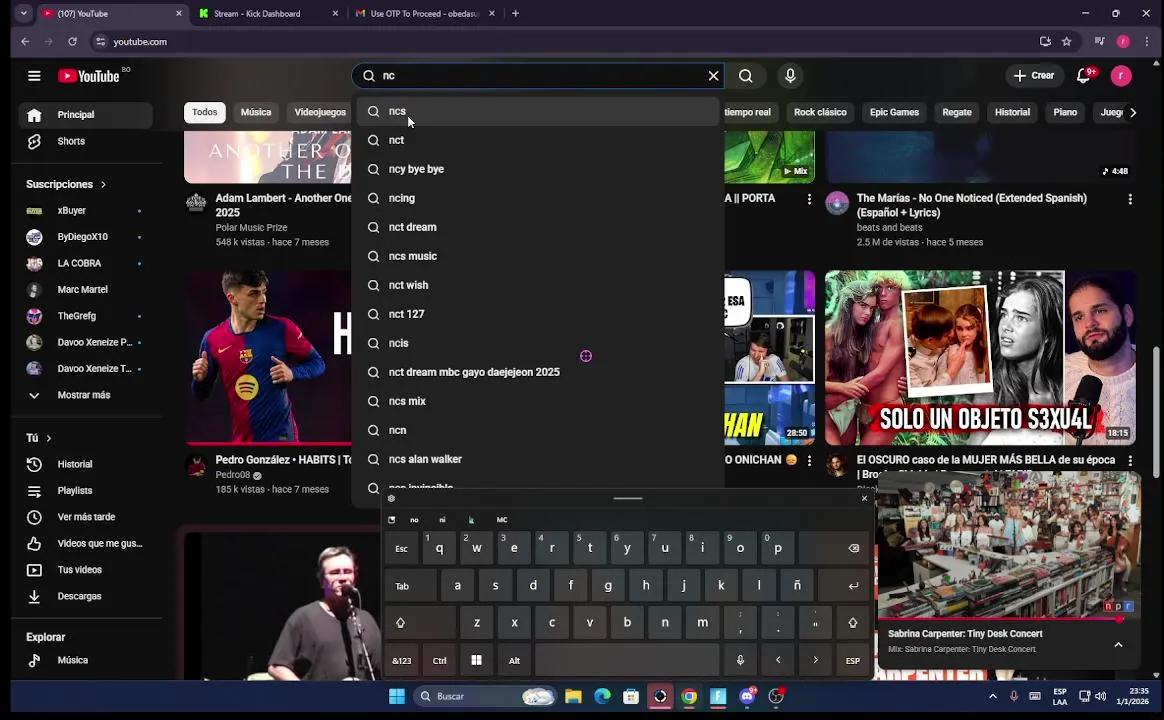
Task: Open Principal in the sidebar
Action: pos(85,115)
